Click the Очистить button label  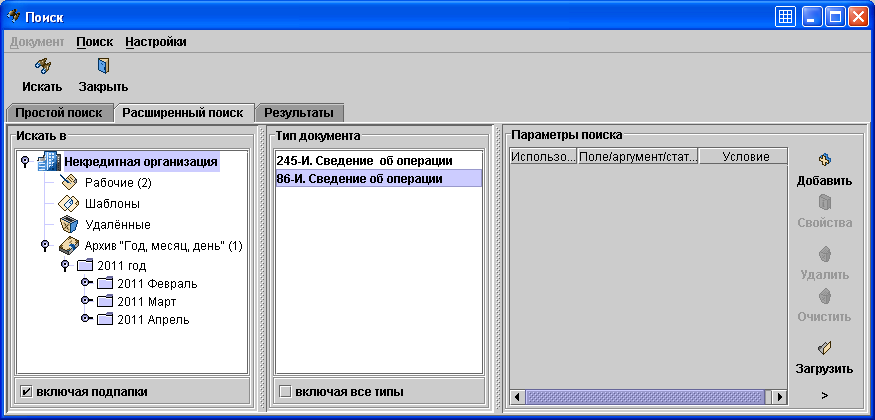pyautogui.click(x=824, y=317)
